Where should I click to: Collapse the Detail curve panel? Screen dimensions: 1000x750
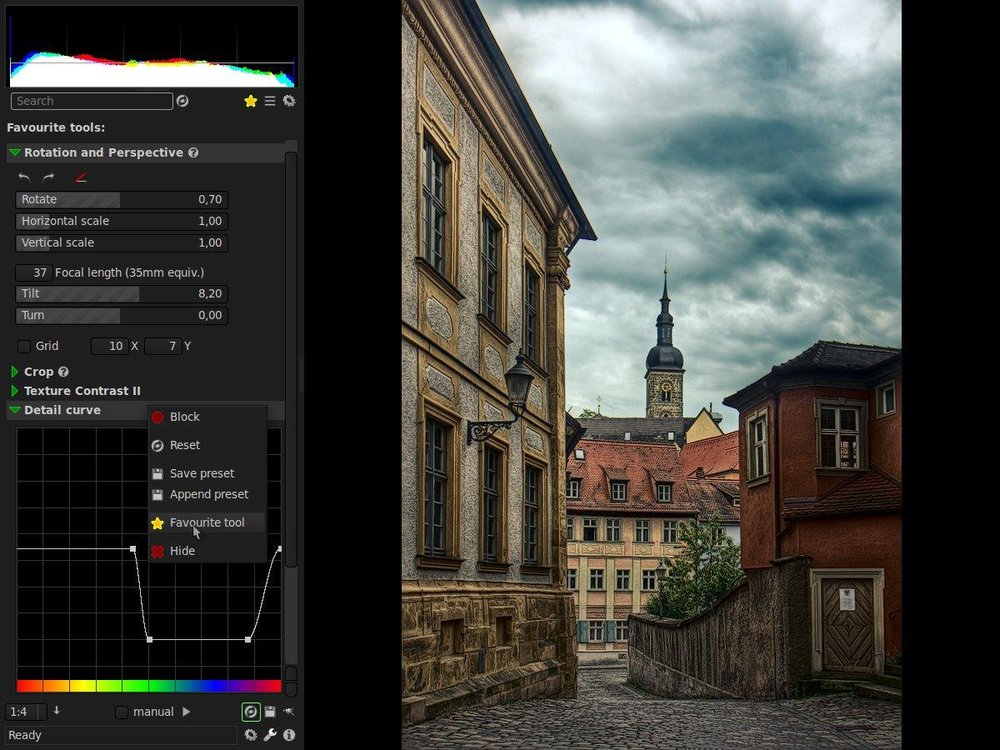coord(14,410)
